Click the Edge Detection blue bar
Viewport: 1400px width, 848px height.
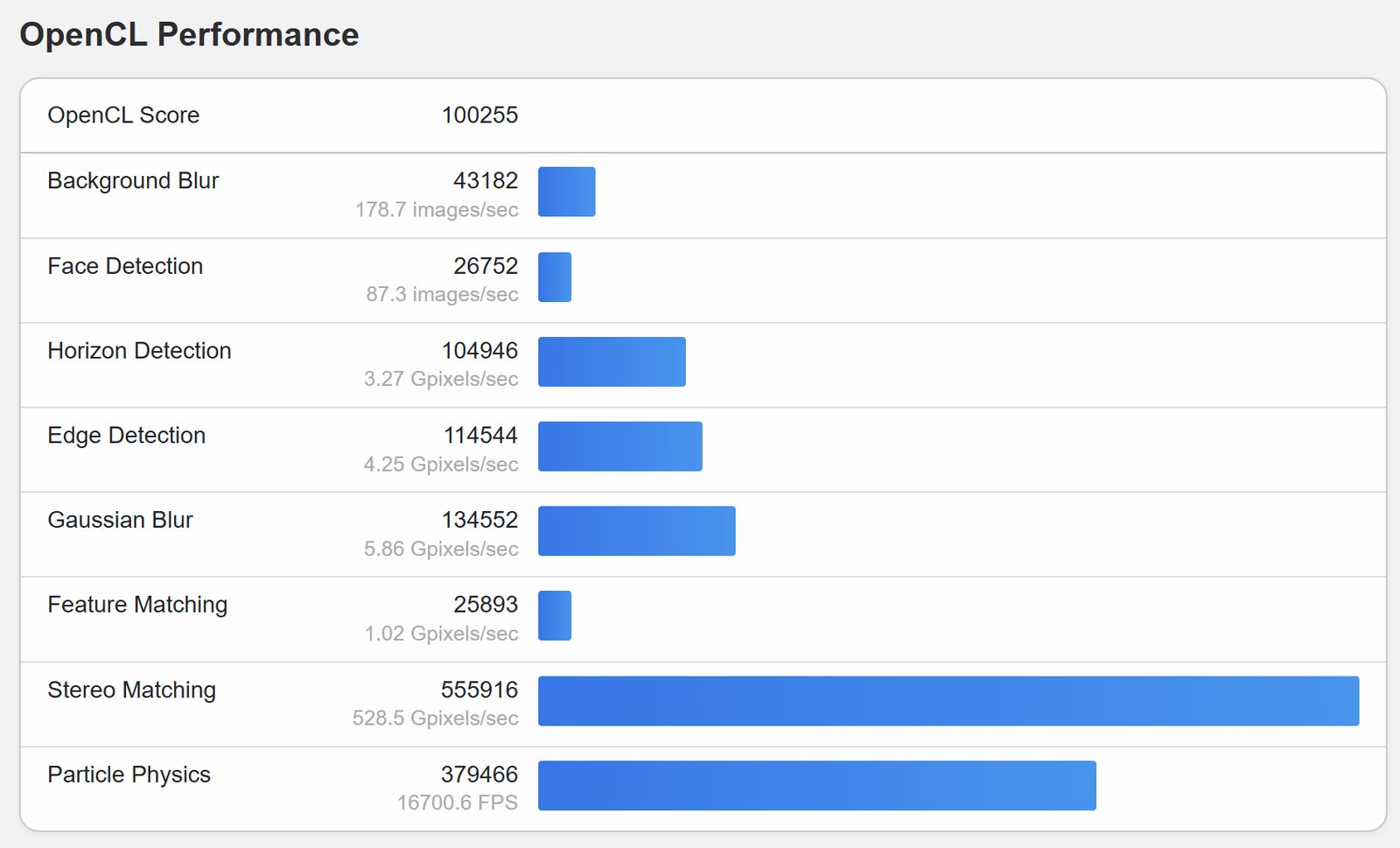(x=620, y=446)
